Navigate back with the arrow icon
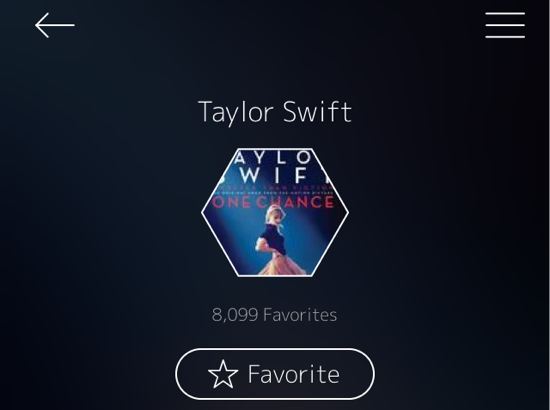 pyautogui.click(x=55, y=25)
